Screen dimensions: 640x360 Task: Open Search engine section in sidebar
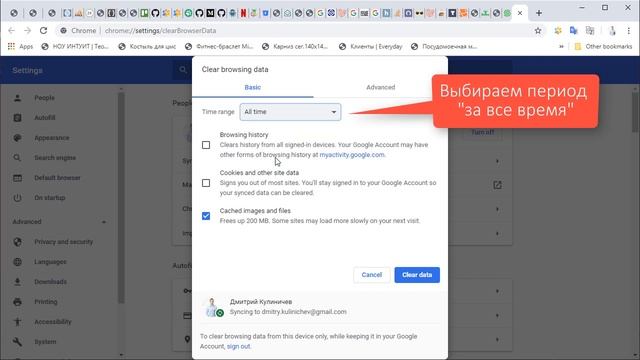(55, 158)
